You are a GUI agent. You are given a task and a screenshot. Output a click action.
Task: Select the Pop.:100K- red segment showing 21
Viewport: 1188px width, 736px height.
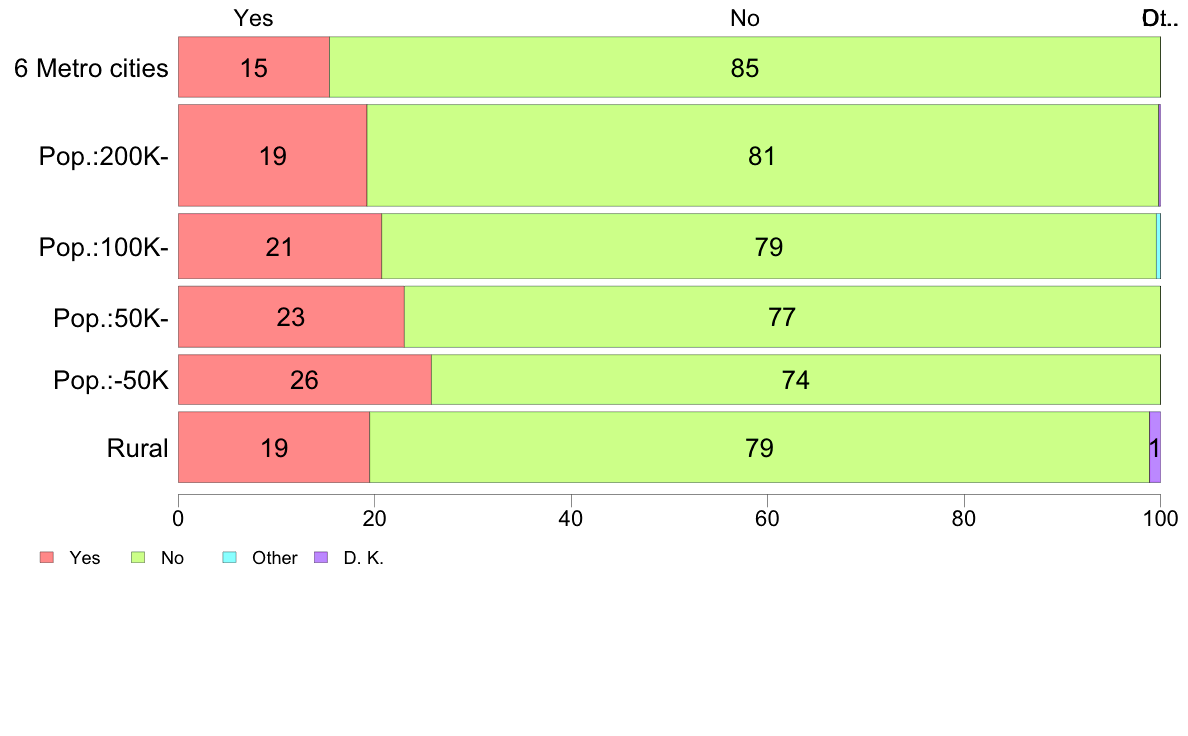[280, 246]
